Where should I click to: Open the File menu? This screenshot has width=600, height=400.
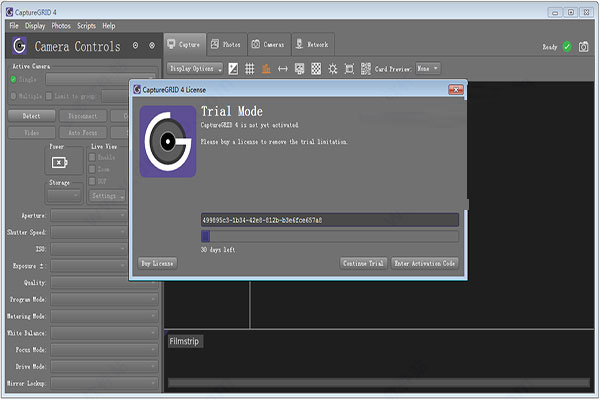point(14,26)
